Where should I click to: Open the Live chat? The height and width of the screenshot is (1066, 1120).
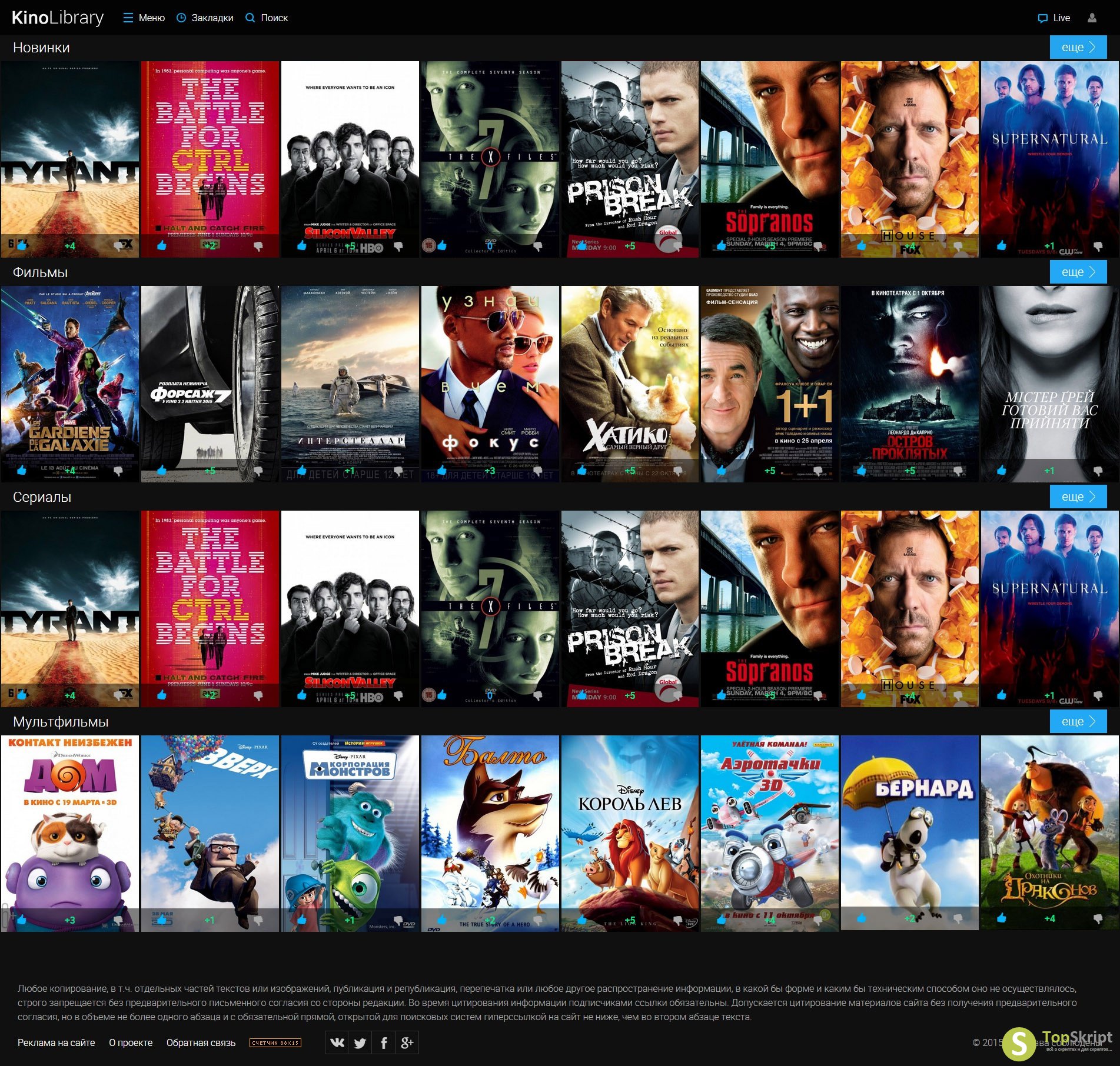[x=1054, y=18]
